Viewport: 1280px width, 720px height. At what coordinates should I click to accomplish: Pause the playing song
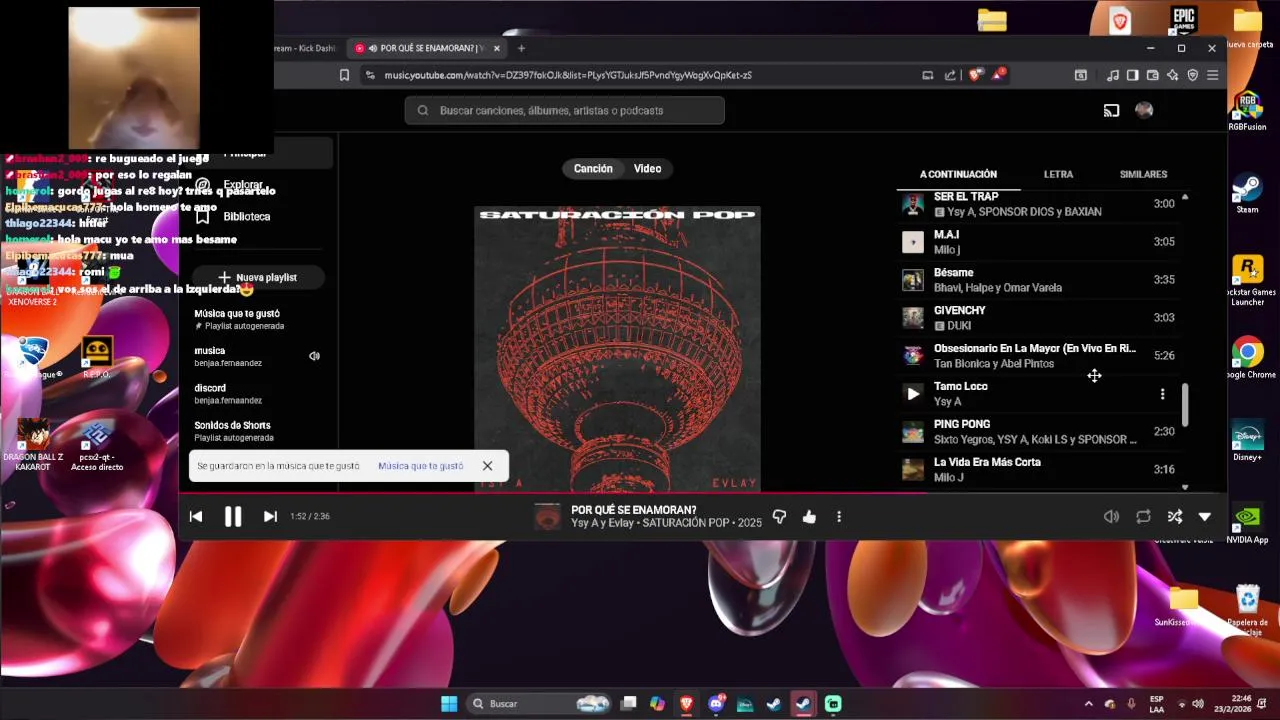click(233, 516)
